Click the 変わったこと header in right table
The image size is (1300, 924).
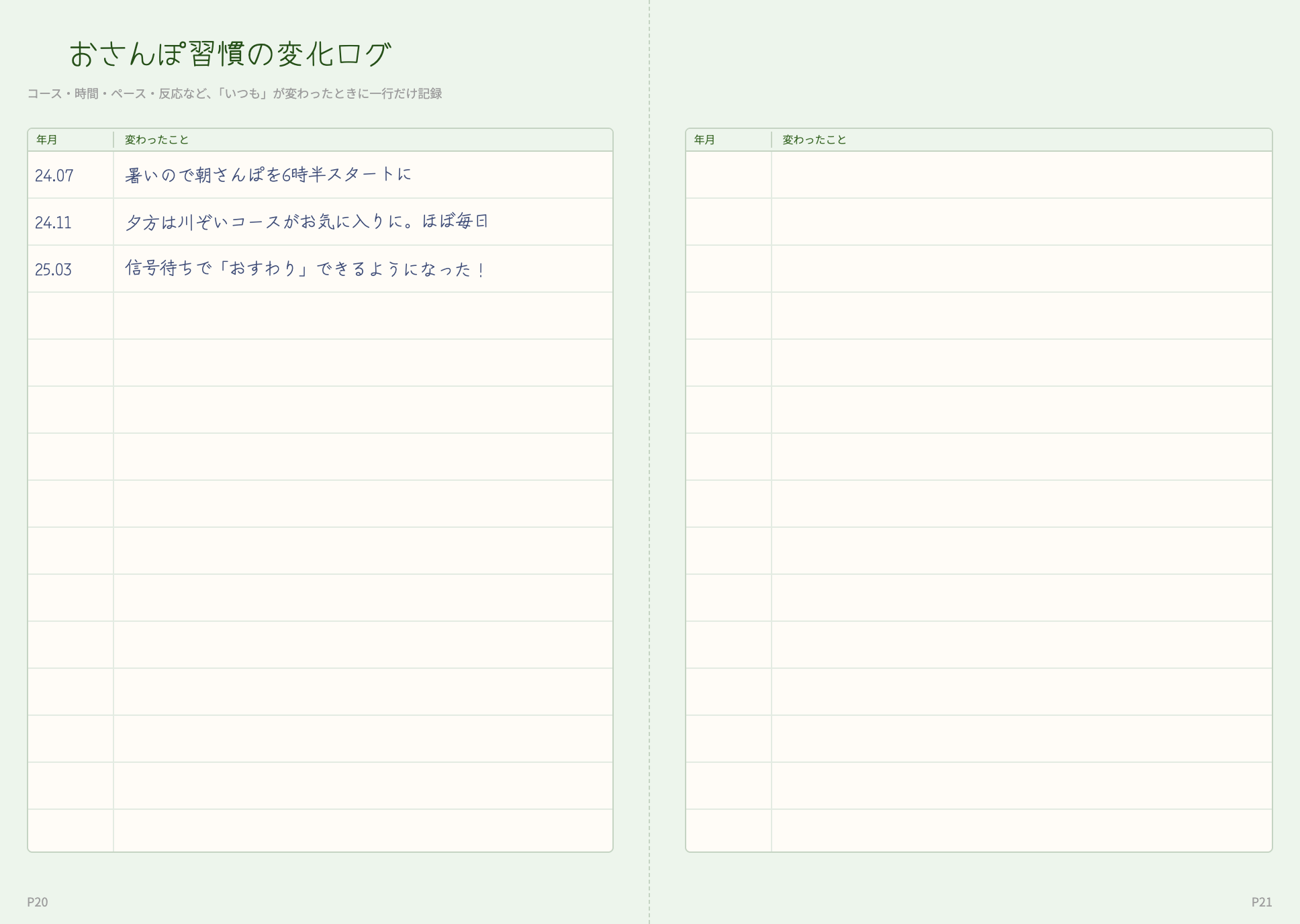(x=815, y=140)
